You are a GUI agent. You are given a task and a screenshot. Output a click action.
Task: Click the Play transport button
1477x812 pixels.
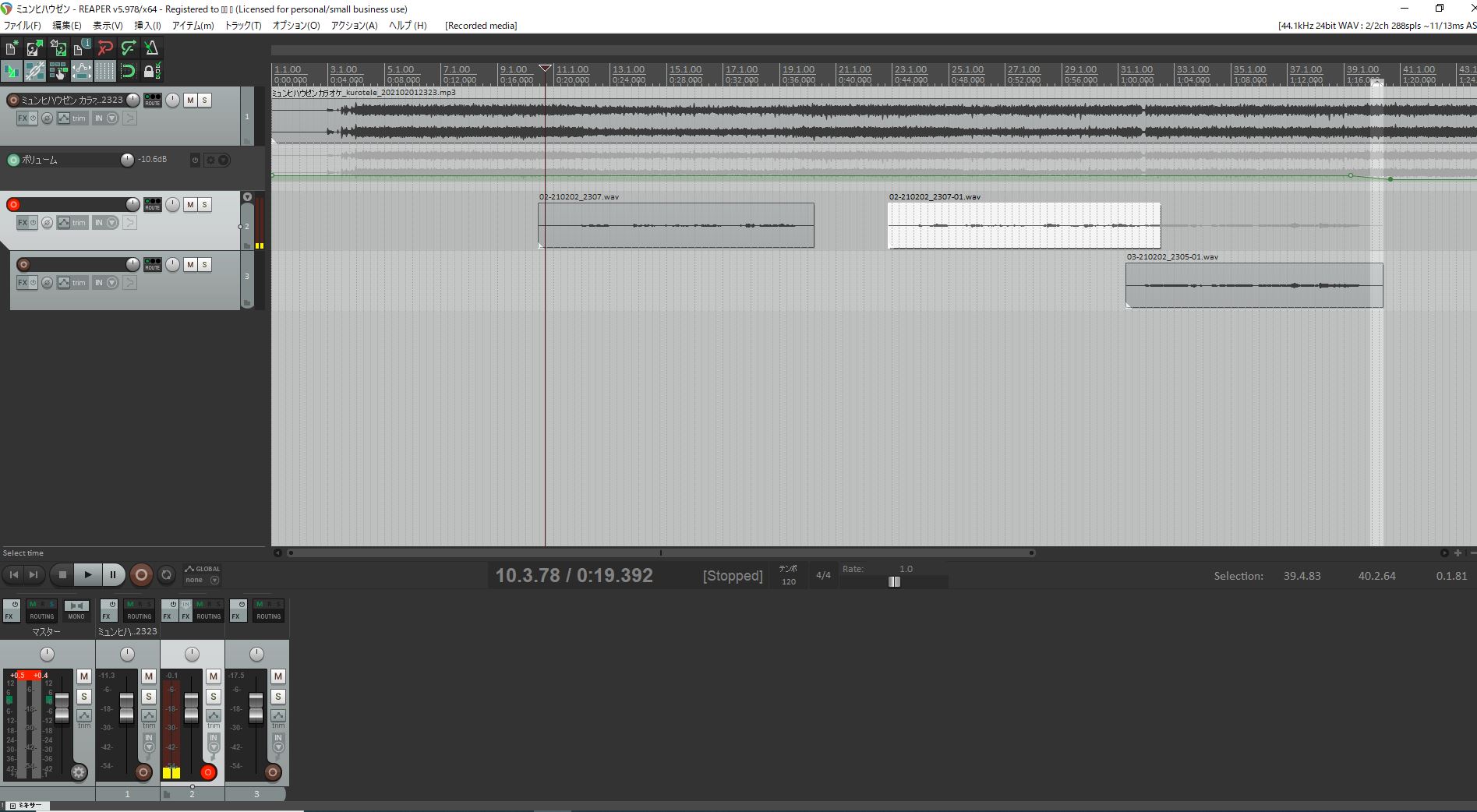tap(87, 575)
